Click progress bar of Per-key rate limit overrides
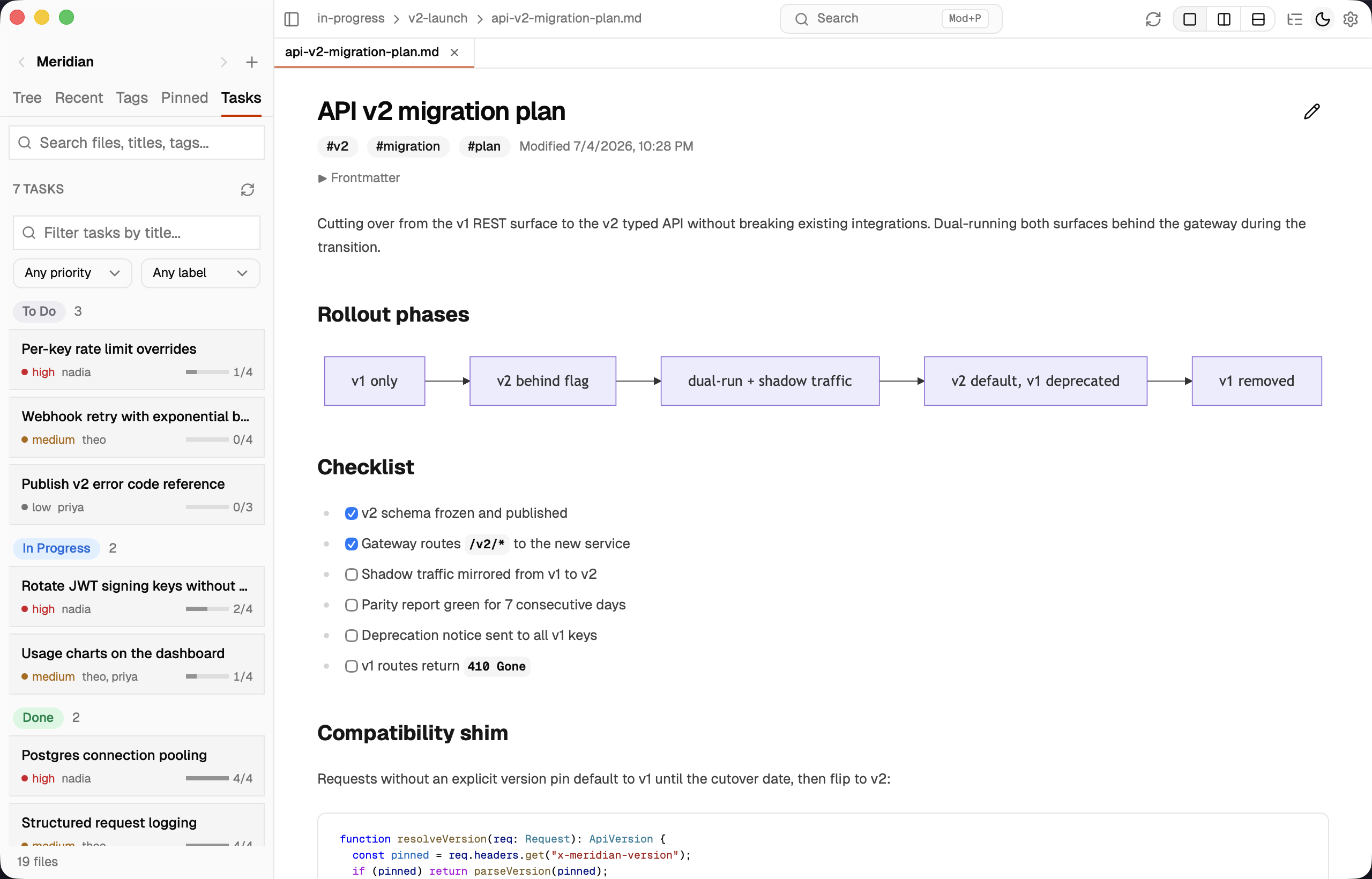 click(x=207, y=372)
